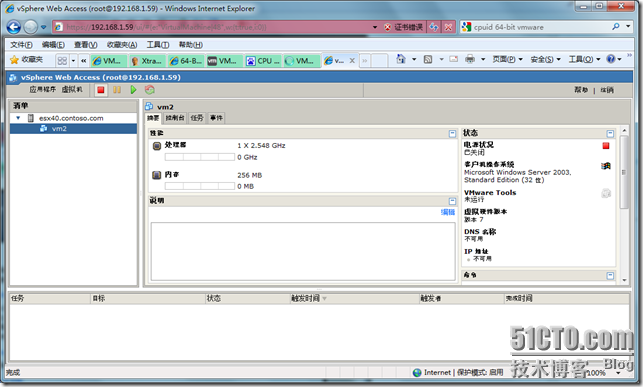The image size is (643, 387).
Task: Collapse the Status (状态) panel
Action: 610,134
